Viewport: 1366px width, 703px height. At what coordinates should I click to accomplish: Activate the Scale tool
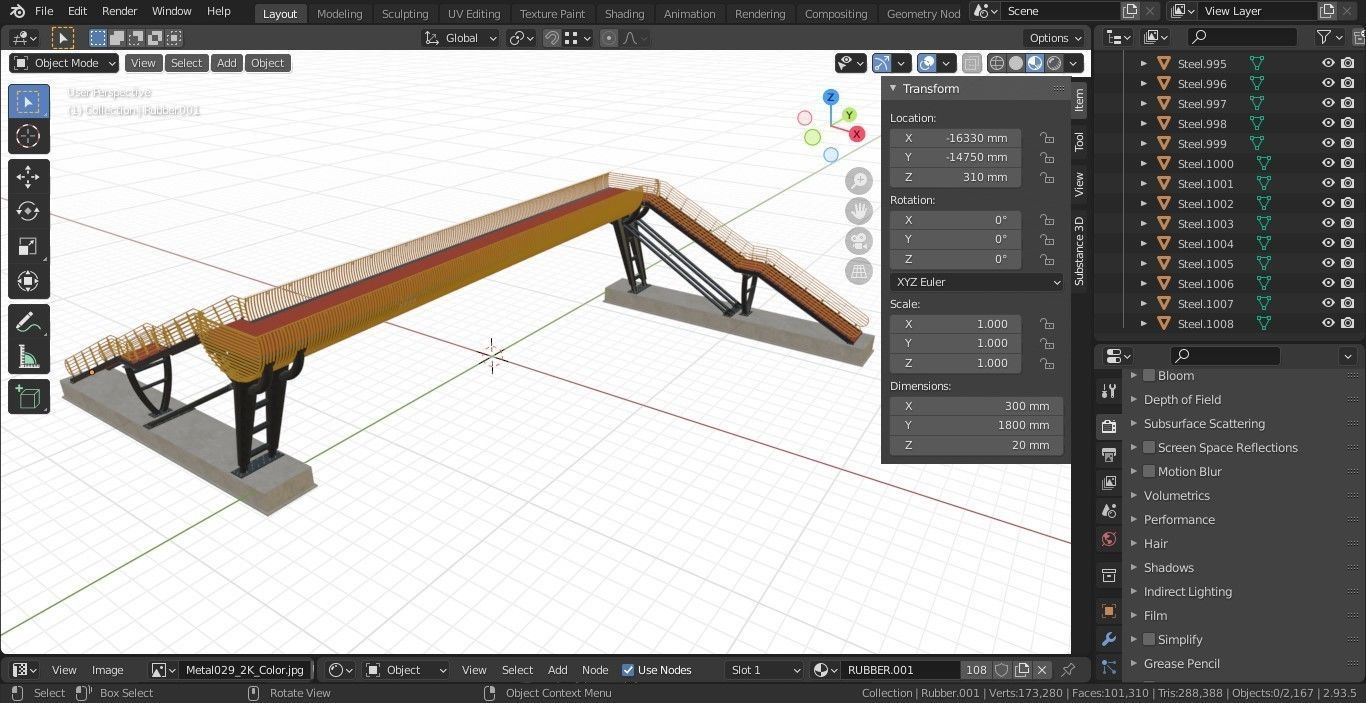pyautogui.click(x=28, y=247)
